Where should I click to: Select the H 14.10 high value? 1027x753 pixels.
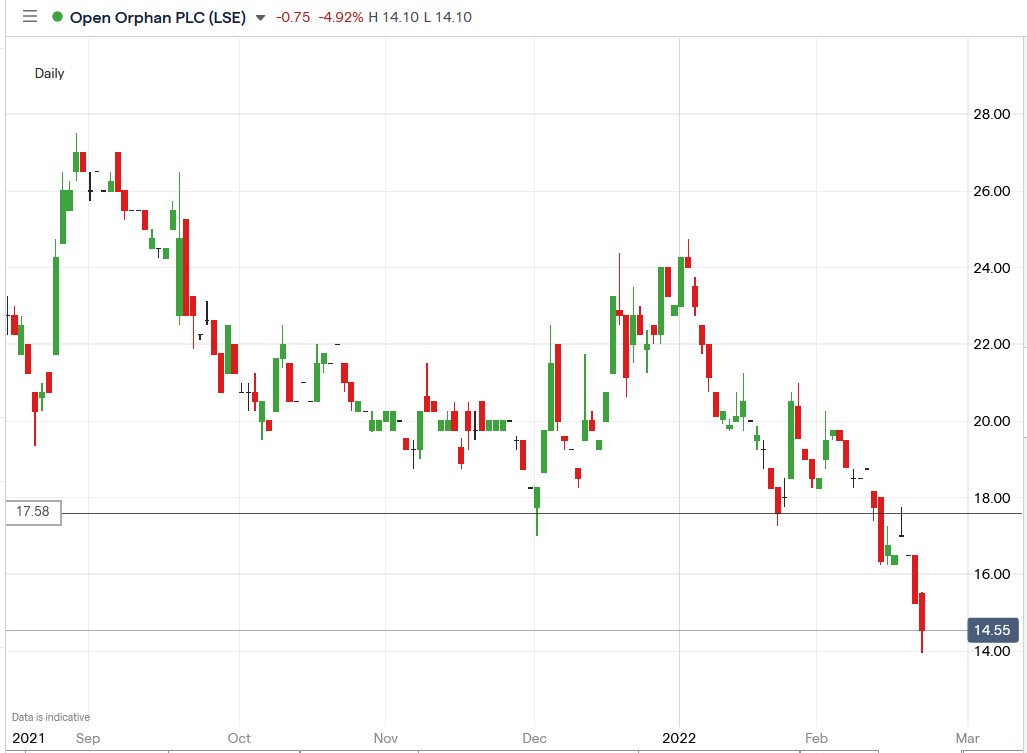(394, 17)
